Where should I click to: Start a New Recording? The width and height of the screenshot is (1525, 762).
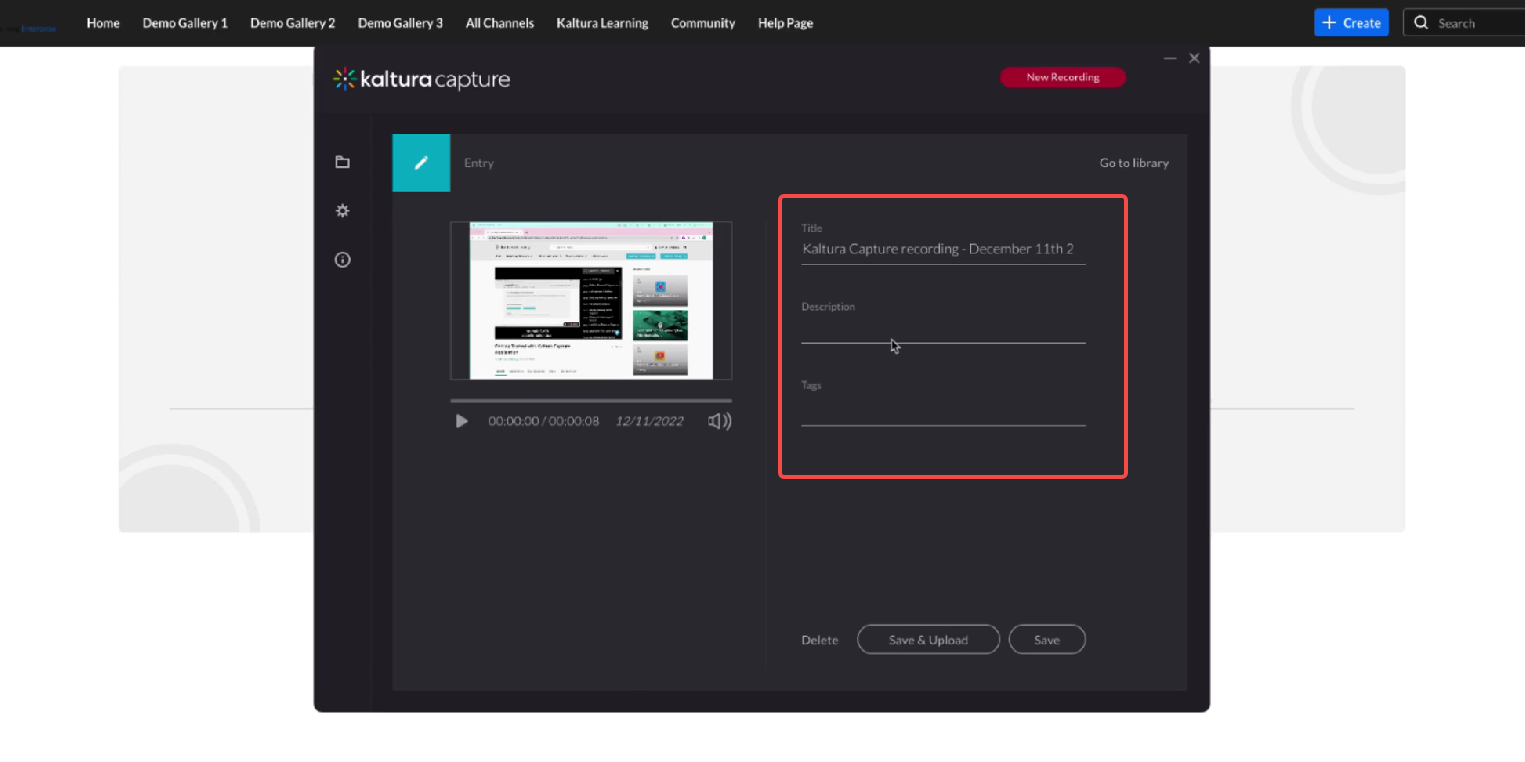coord(1063,77)
